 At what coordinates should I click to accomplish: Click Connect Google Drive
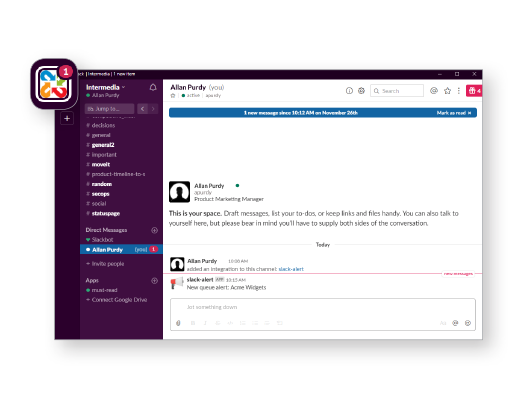(x=117, y=300)
